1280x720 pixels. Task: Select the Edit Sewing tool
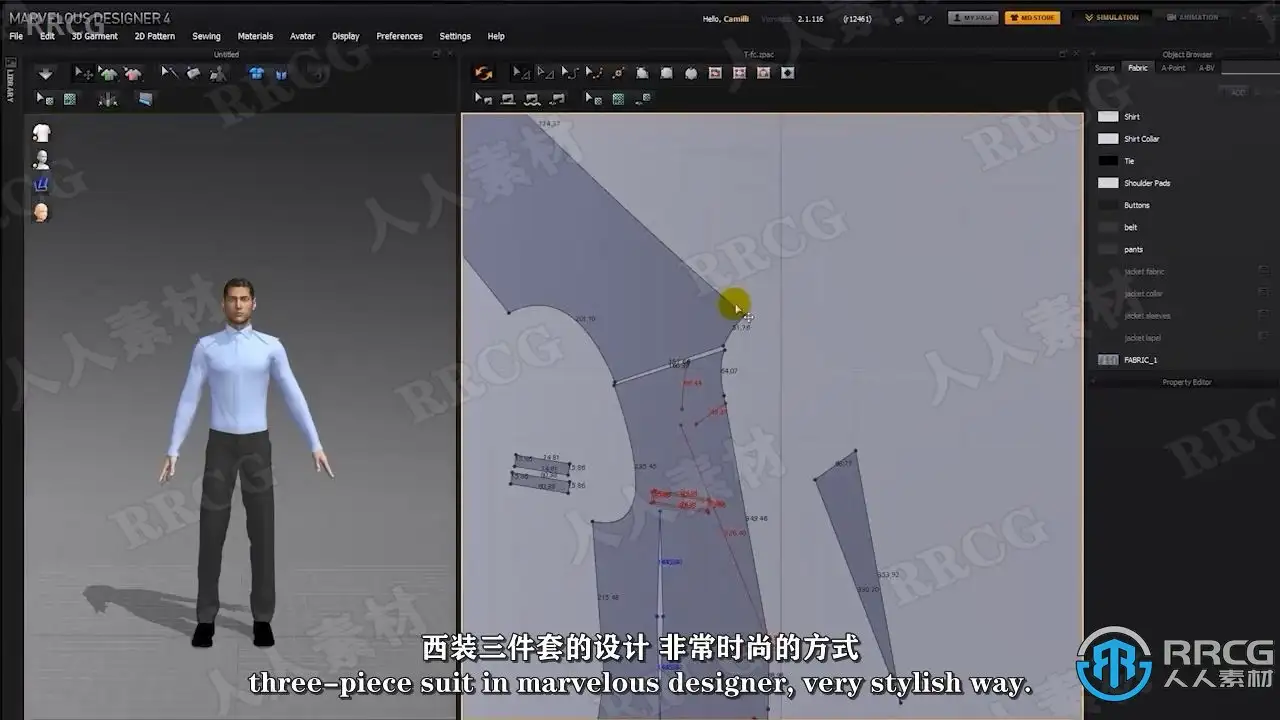pyautogui.click(x=484, y=99)
